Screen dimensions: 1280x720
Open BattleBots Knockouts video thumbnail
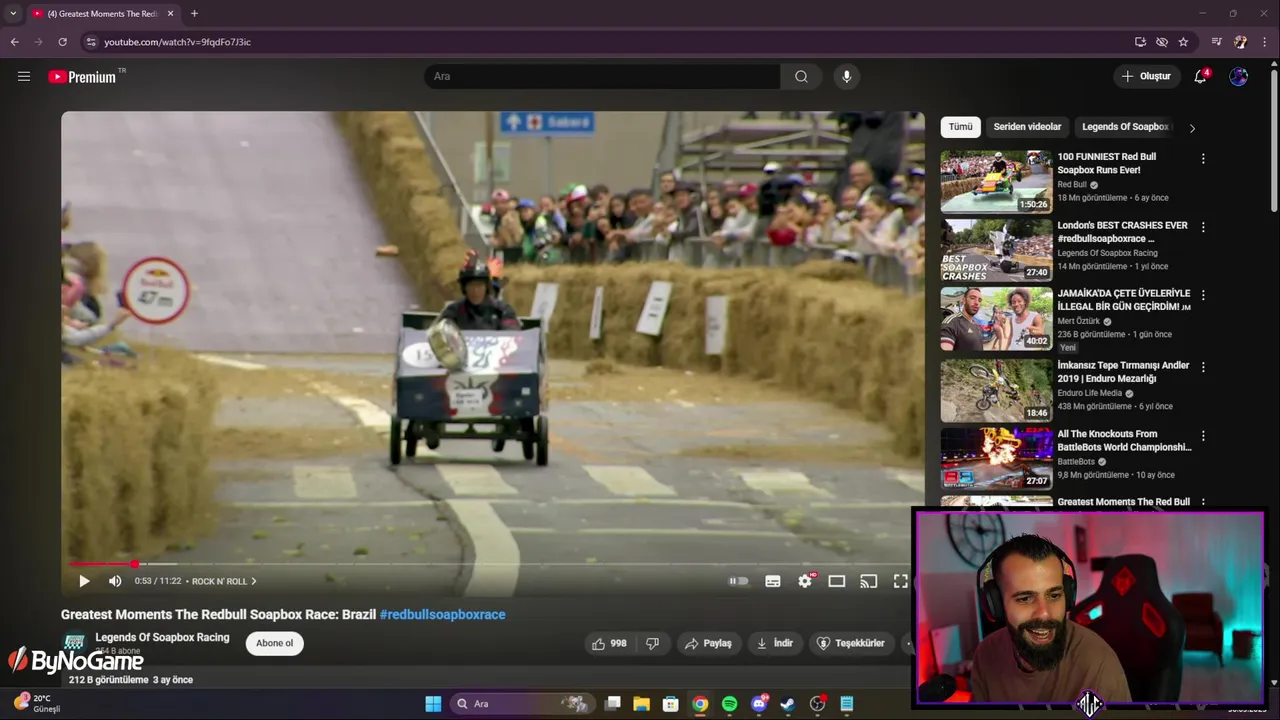996,458
